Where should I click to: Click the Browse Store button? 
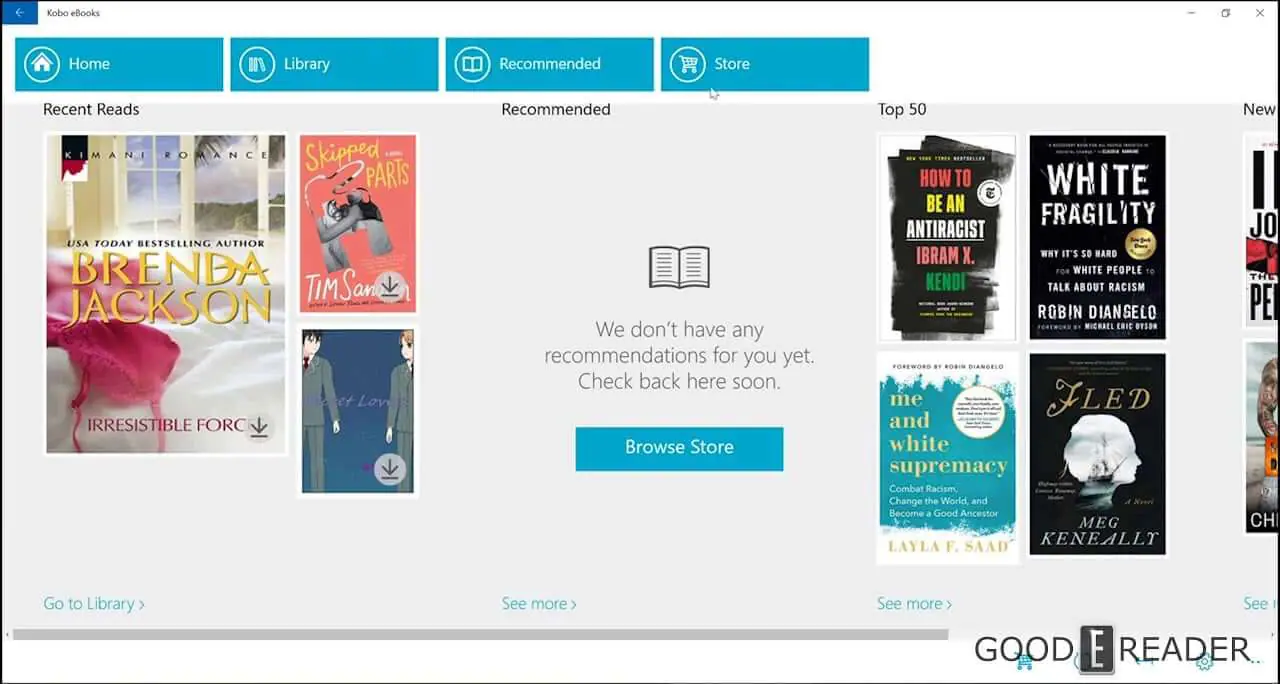point(679,448)
